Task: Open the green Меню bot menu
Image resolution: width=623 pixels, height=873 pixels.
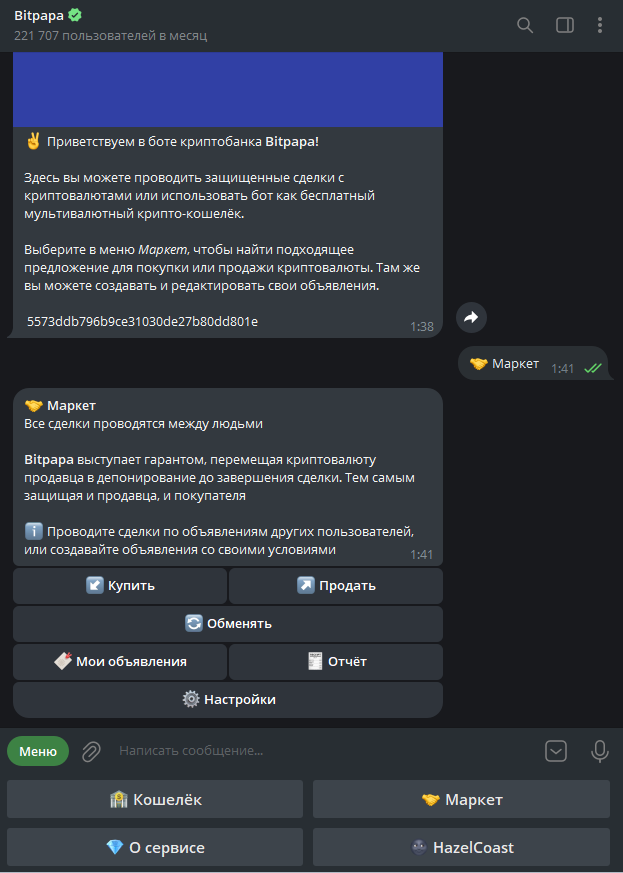Action: pos(38,750)
